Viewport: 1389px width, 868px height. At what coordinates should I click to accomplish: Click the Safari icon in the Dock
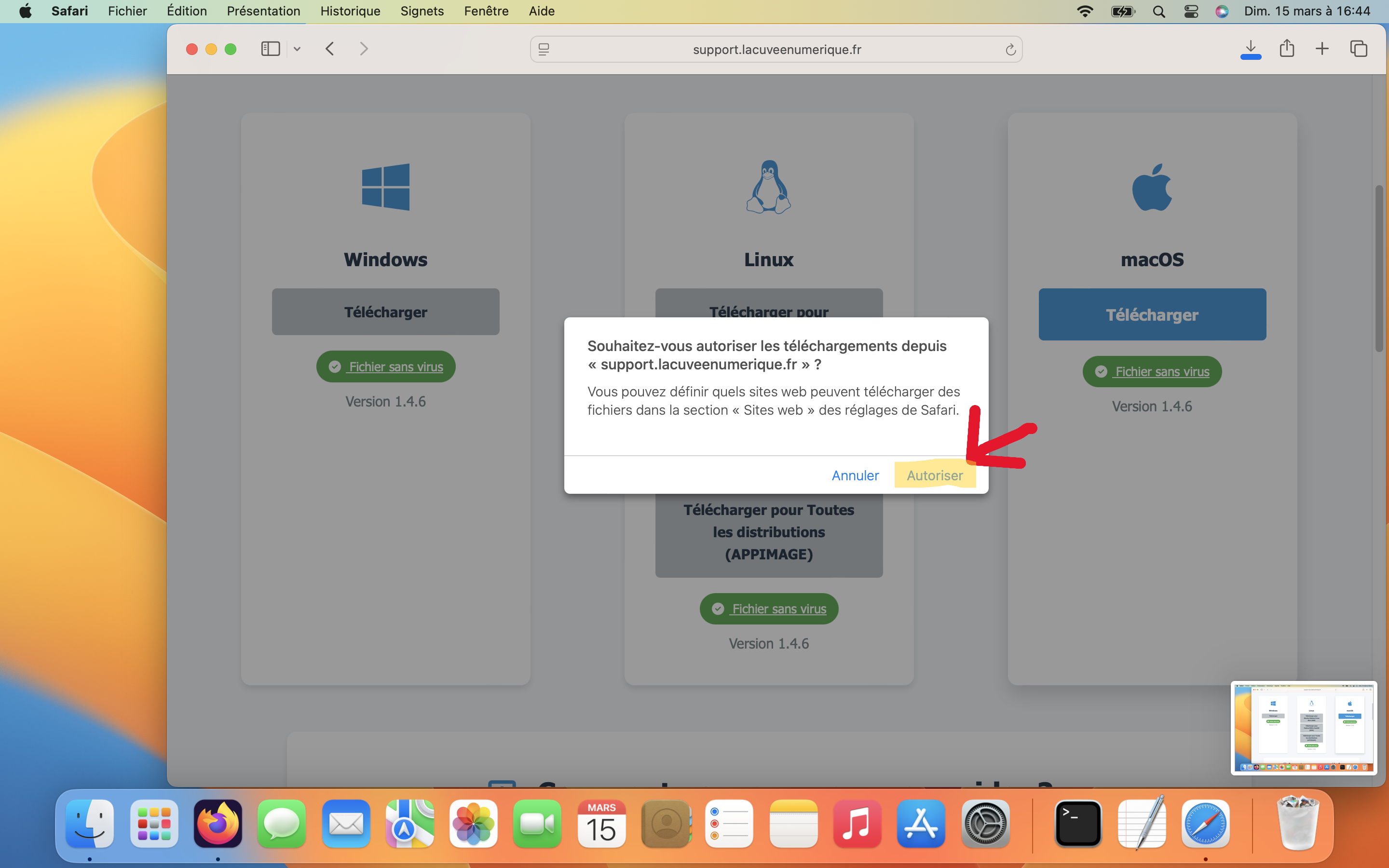[x=1205, y=824]
